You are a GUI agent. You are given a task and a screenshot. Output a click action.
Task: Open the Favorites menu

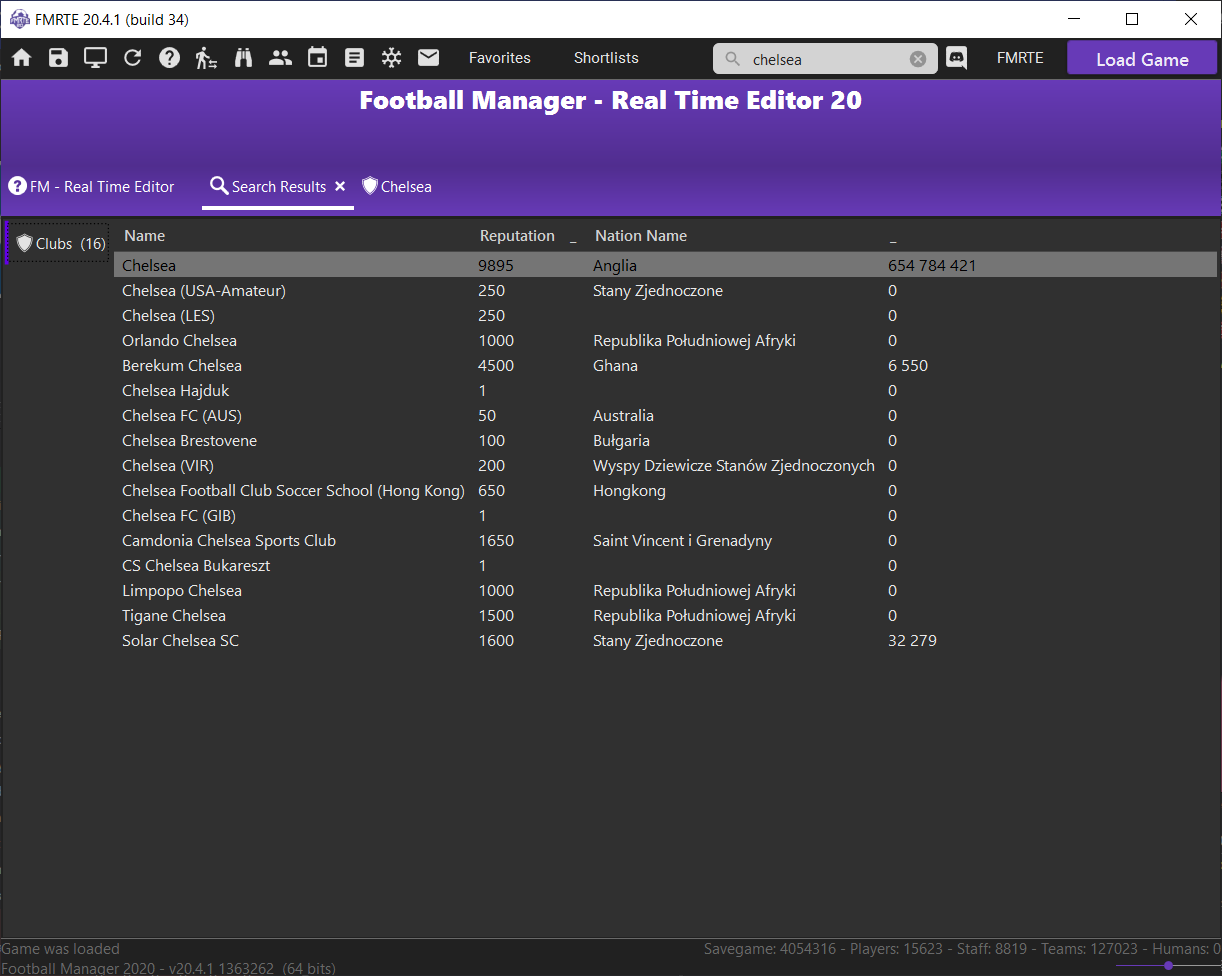pos(500,58)
